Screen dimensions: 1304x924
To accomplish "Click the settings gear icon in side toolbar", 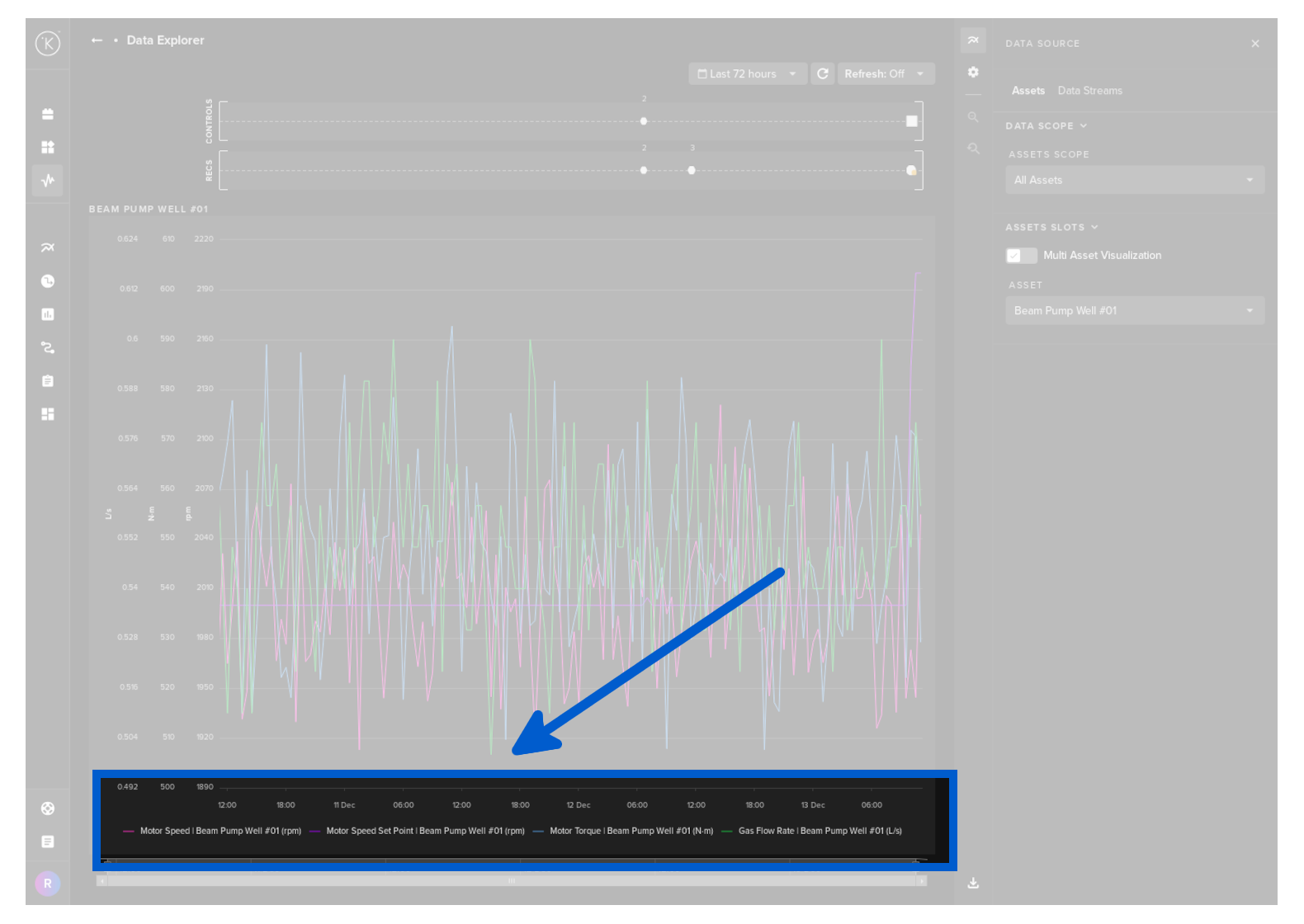I will [973, 73].
